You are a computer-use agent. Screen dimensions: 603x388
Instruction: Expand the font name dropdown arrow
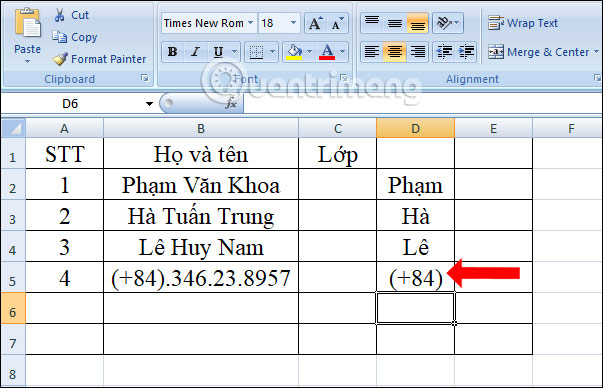tap(251, 23)
